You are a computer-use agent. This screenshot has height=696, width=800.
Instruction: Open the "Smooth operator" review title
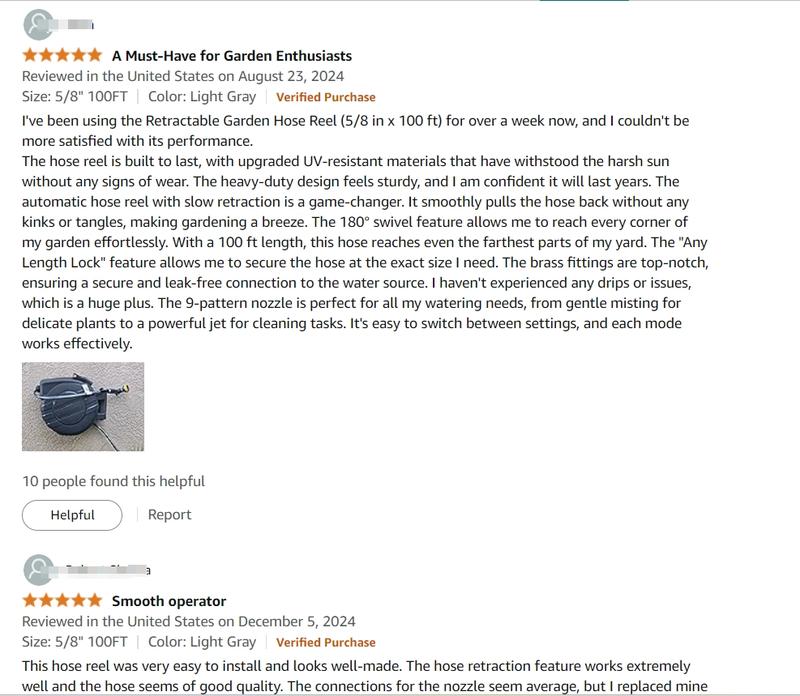[x=168, y=601]
